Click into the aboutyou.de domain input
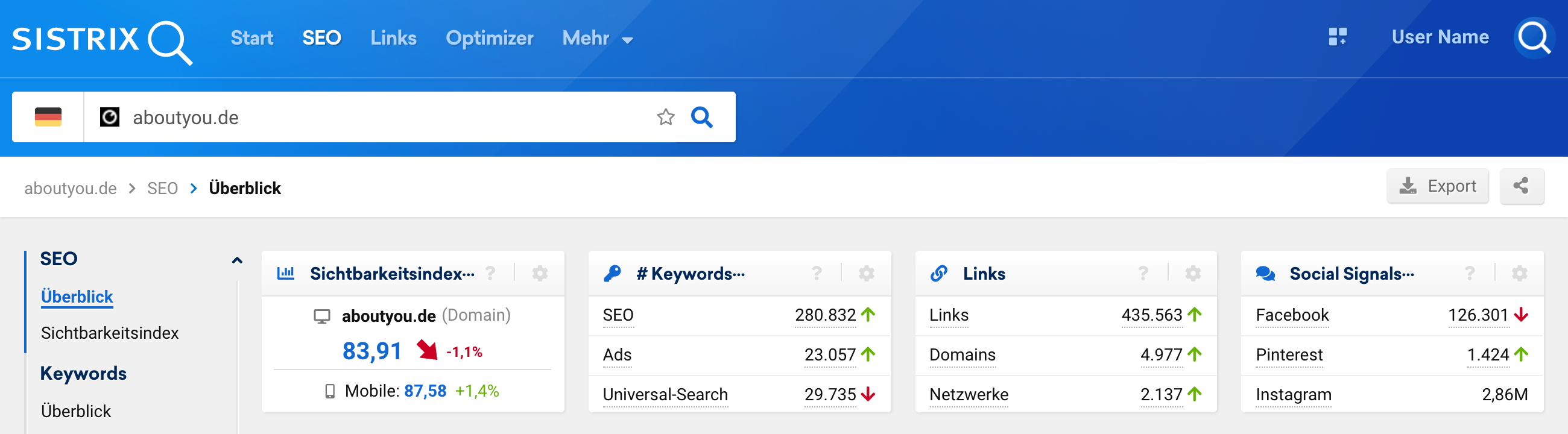 (365, 117)
